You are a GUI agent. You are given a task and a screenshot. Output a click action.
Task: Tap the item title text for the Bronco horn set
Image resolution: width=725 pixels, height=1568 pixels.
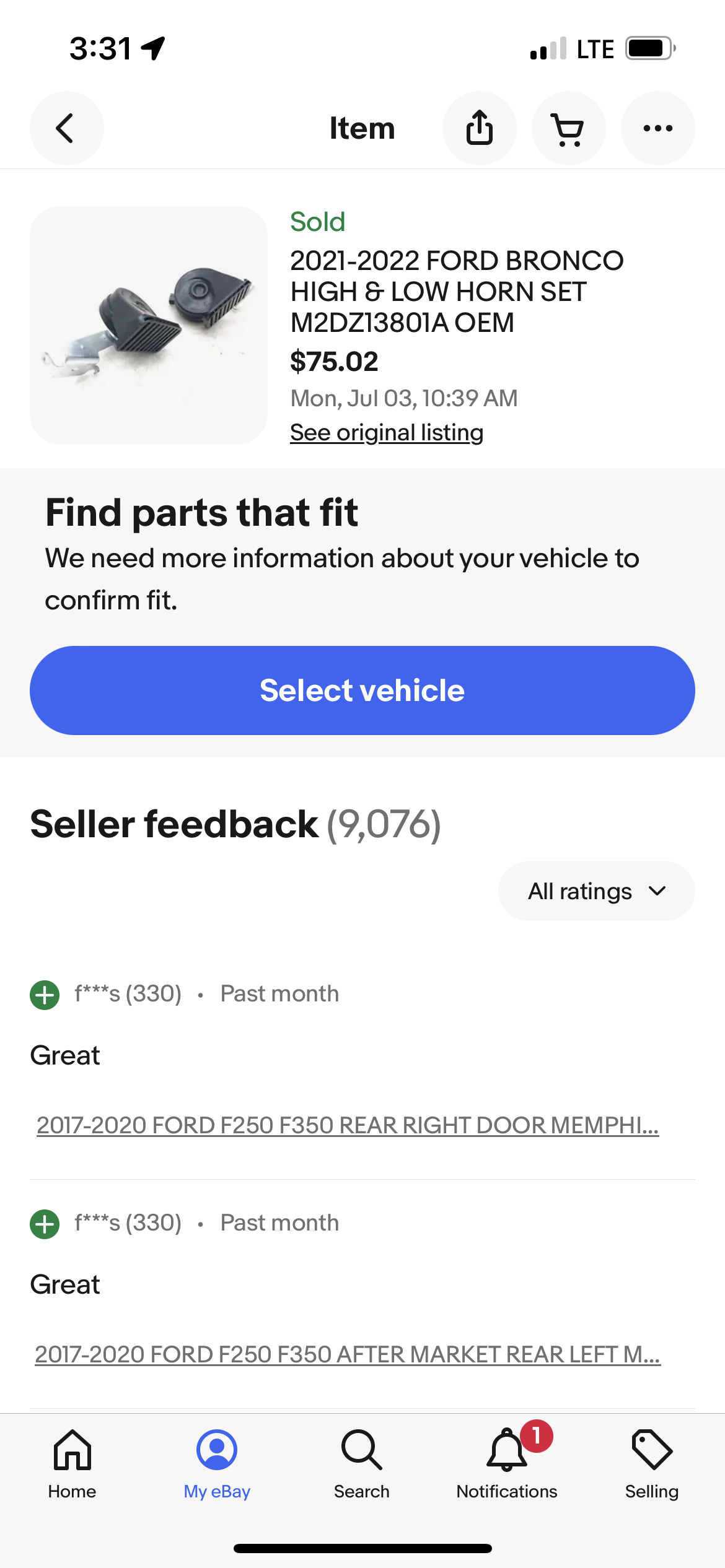pos(457,291)
